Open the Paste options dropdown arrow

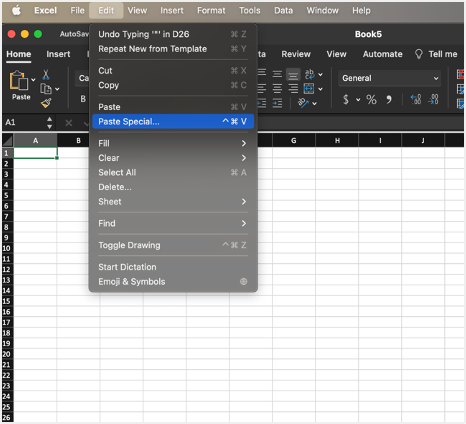pos(33,80)
